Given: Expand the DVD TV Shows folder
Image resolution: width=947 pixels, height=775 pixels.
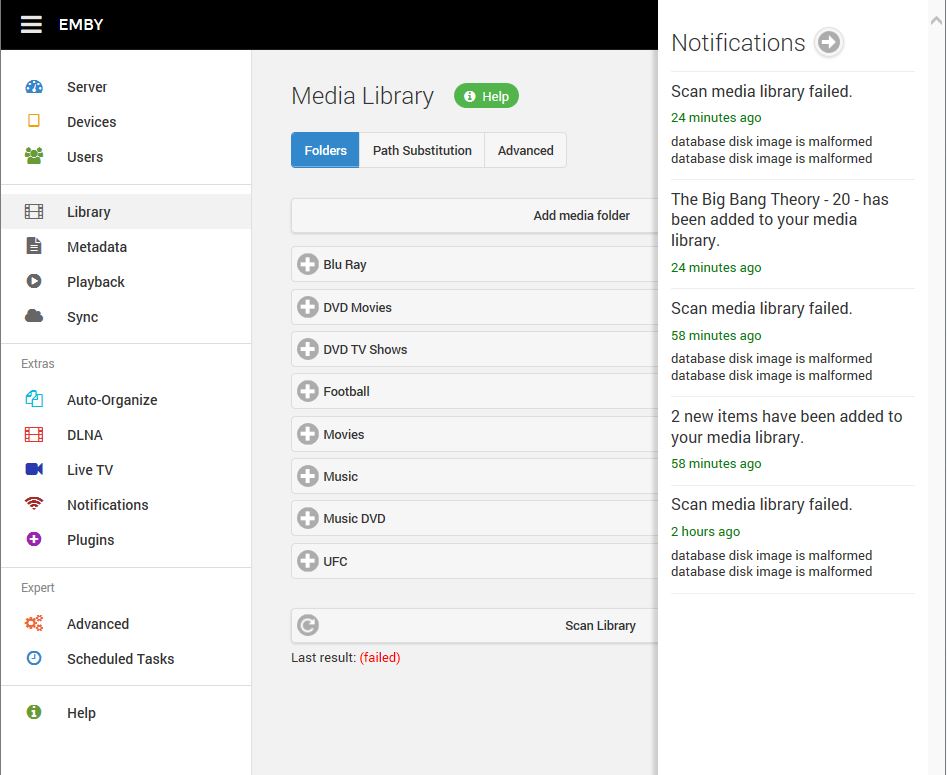Looking at the screenshot, I should coord(308,350).
